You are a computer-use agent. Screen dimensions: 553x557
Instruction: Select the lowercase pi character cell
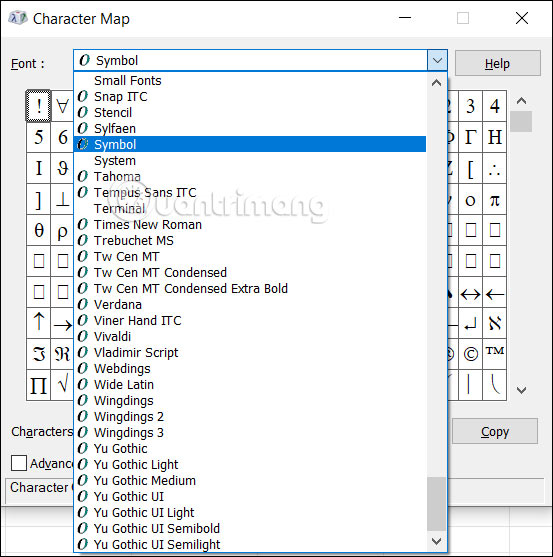click(494, 199)
